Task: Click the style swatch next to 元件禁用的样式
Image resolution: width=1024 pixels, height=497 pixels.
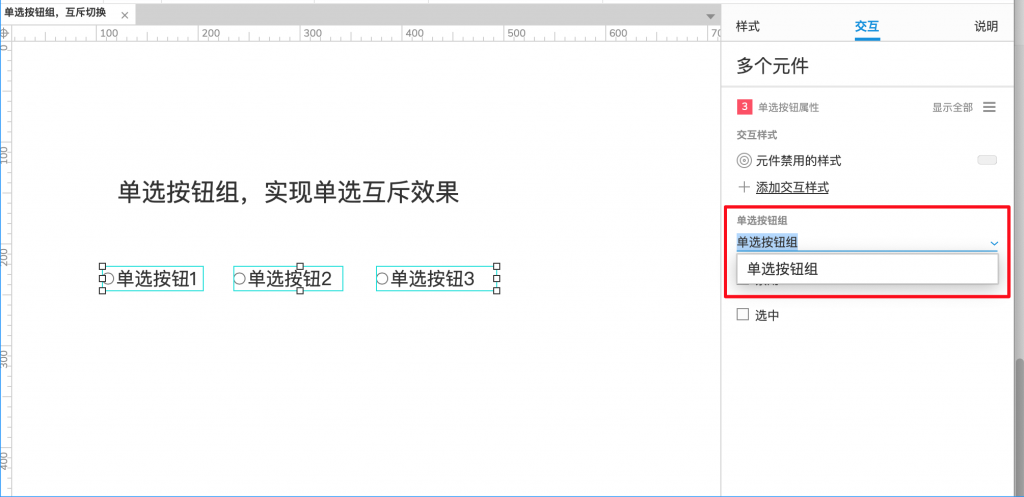Action: [x=986, y=160]
